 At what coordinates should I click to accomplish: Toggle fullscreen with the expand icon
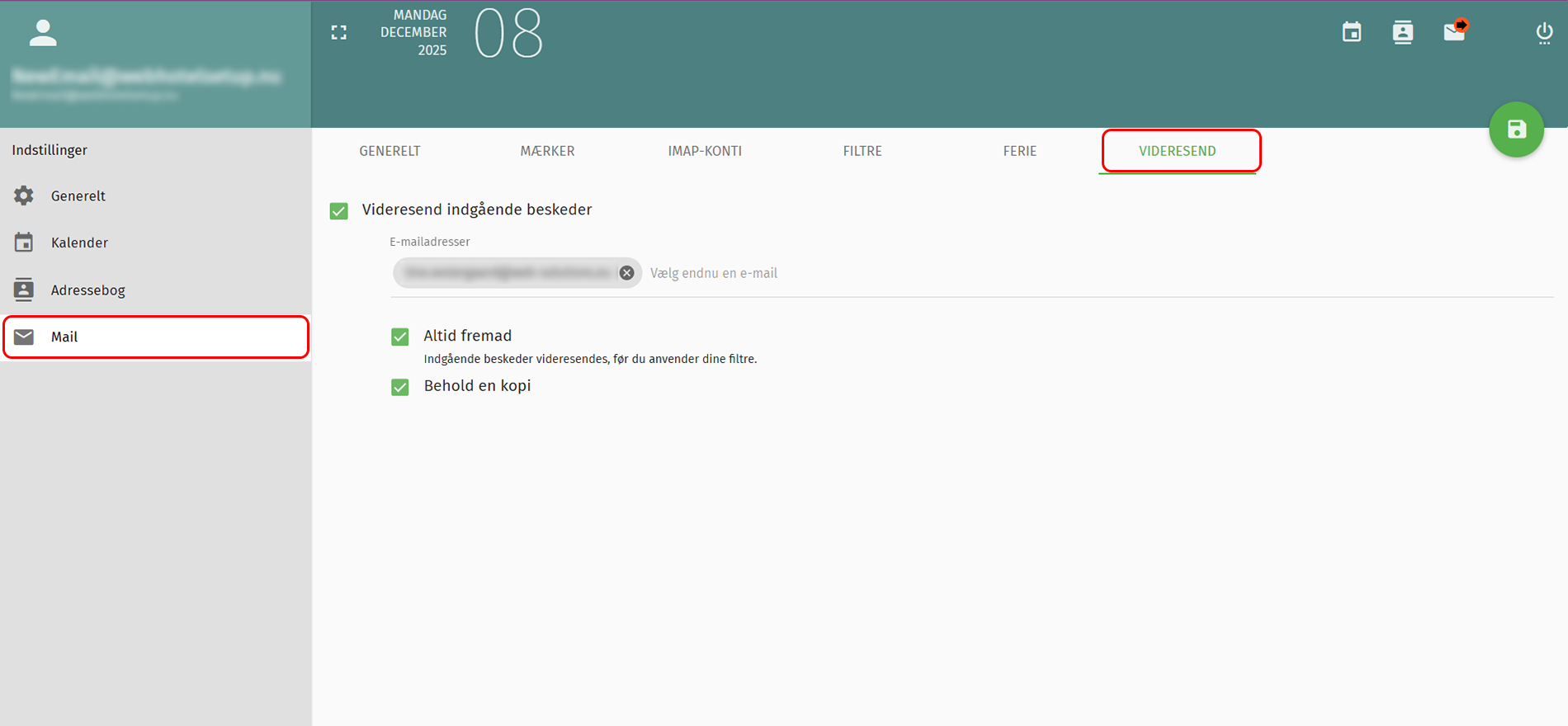pyautogui.click(x=339, y=33)
